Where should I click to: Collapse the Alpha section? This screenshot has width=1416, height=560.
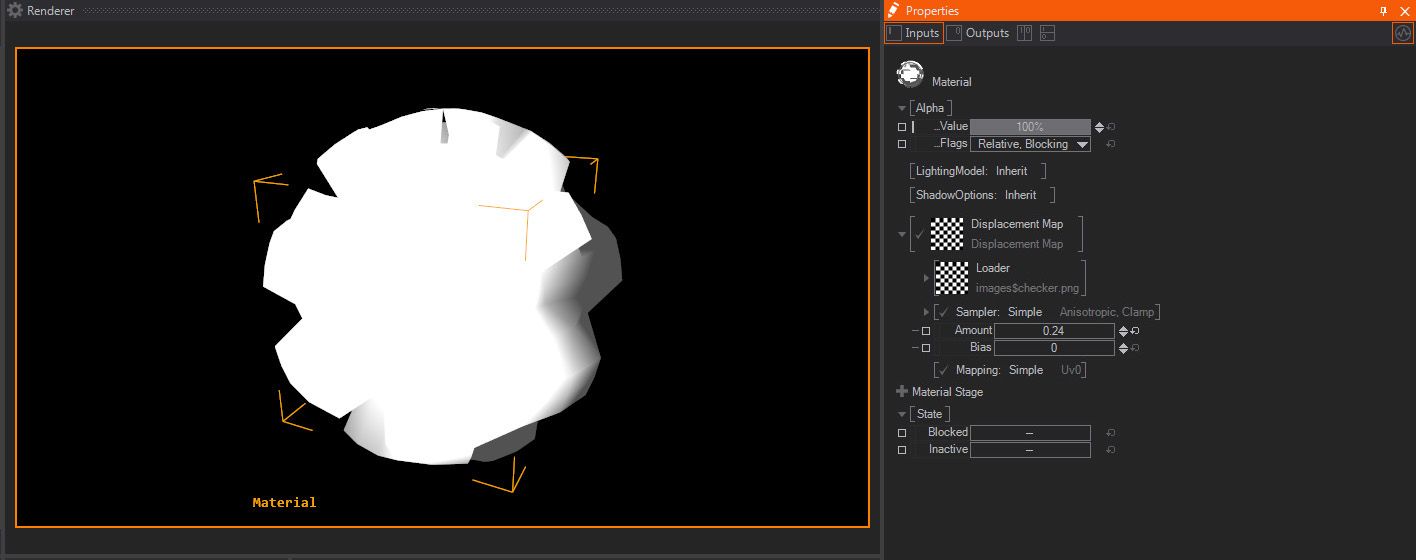click(902, 108)
